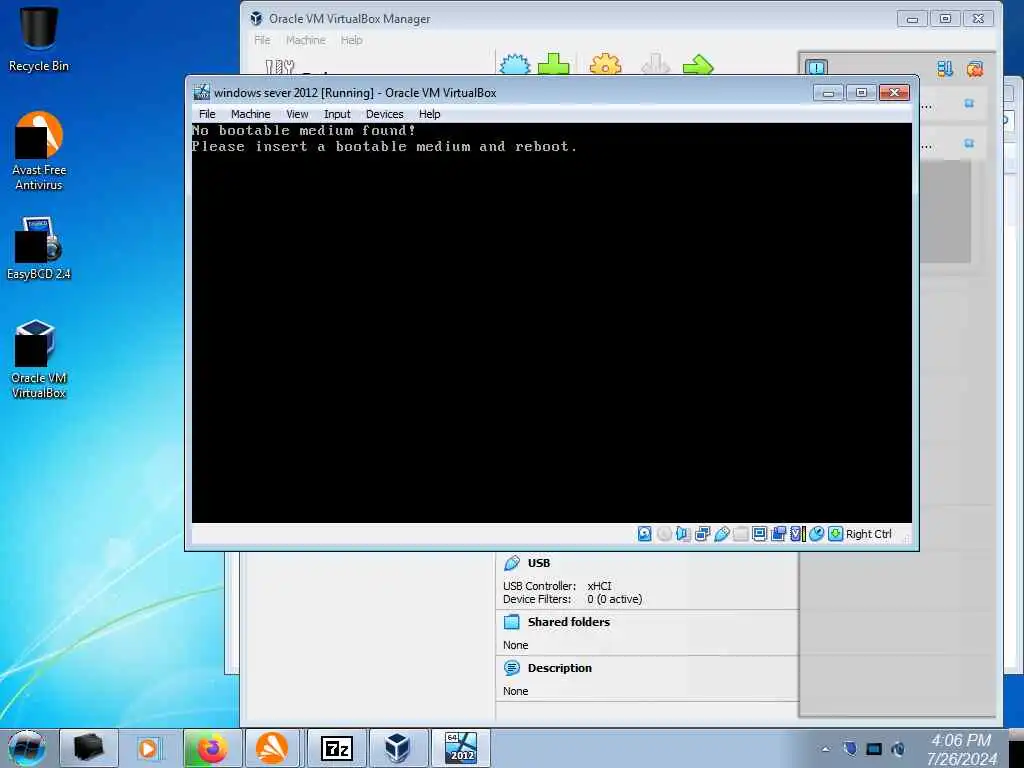Open Machine menu in VirtualBox Manager

pos(306,40)
